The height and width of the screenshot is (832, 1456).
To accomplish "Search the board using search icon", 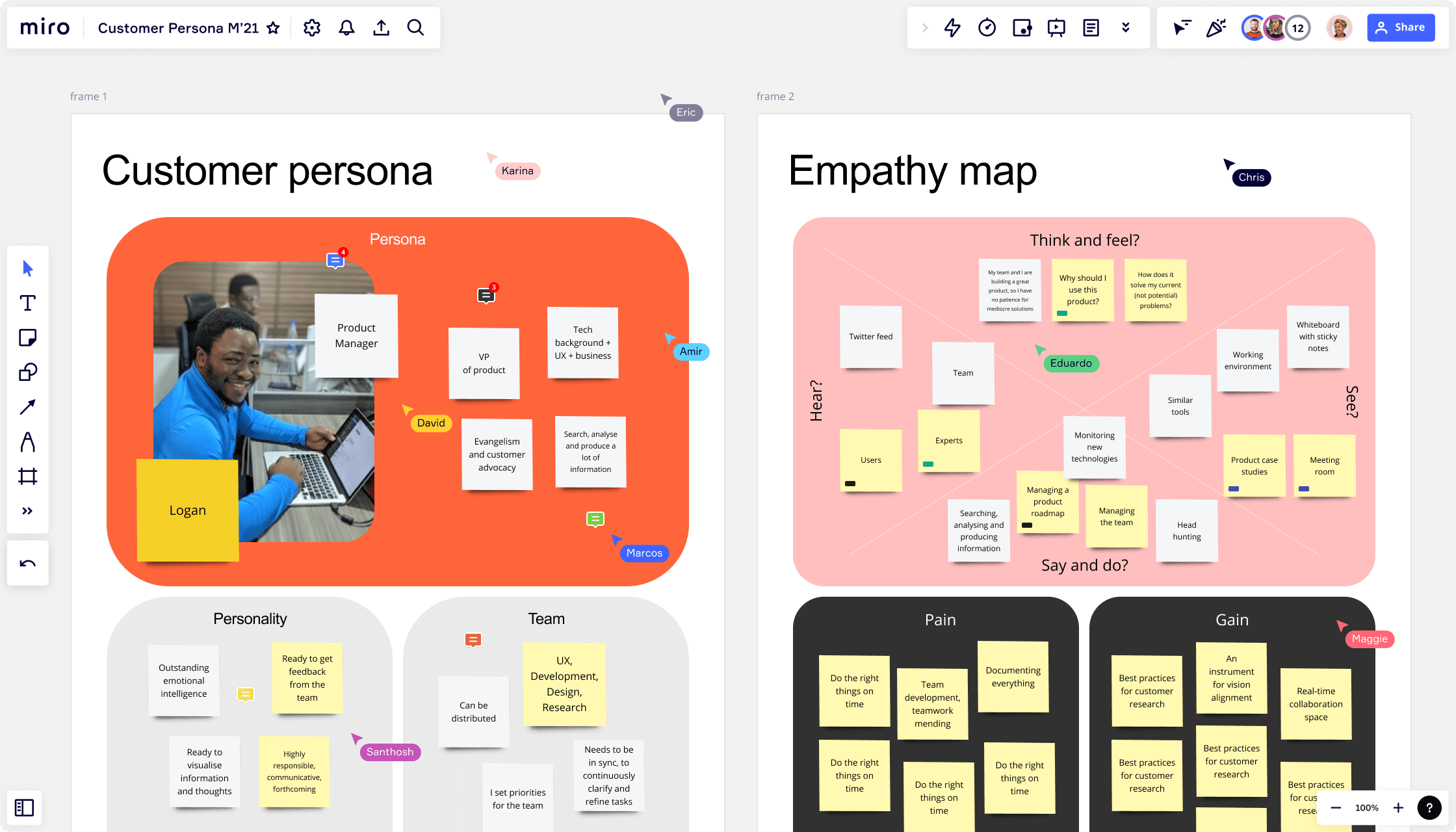I will tap(416, 27).
